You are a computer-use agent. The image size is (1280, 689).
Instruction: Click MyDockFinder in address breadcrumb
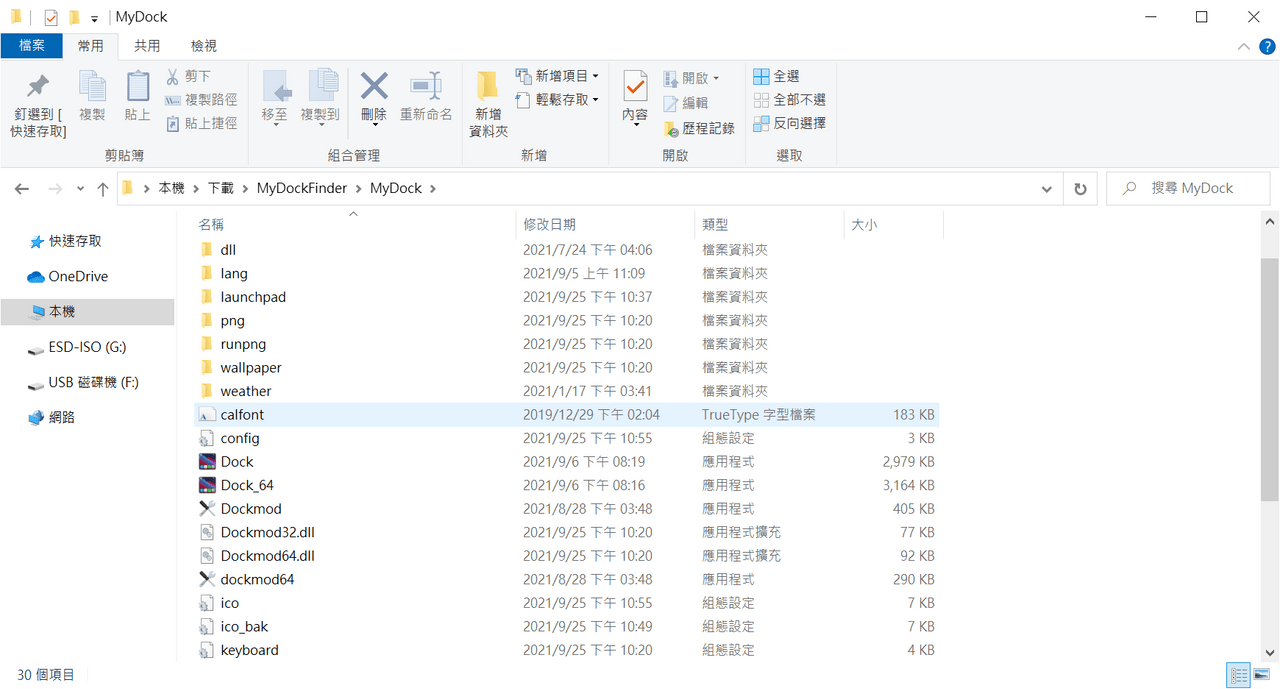tap(302, 188)
